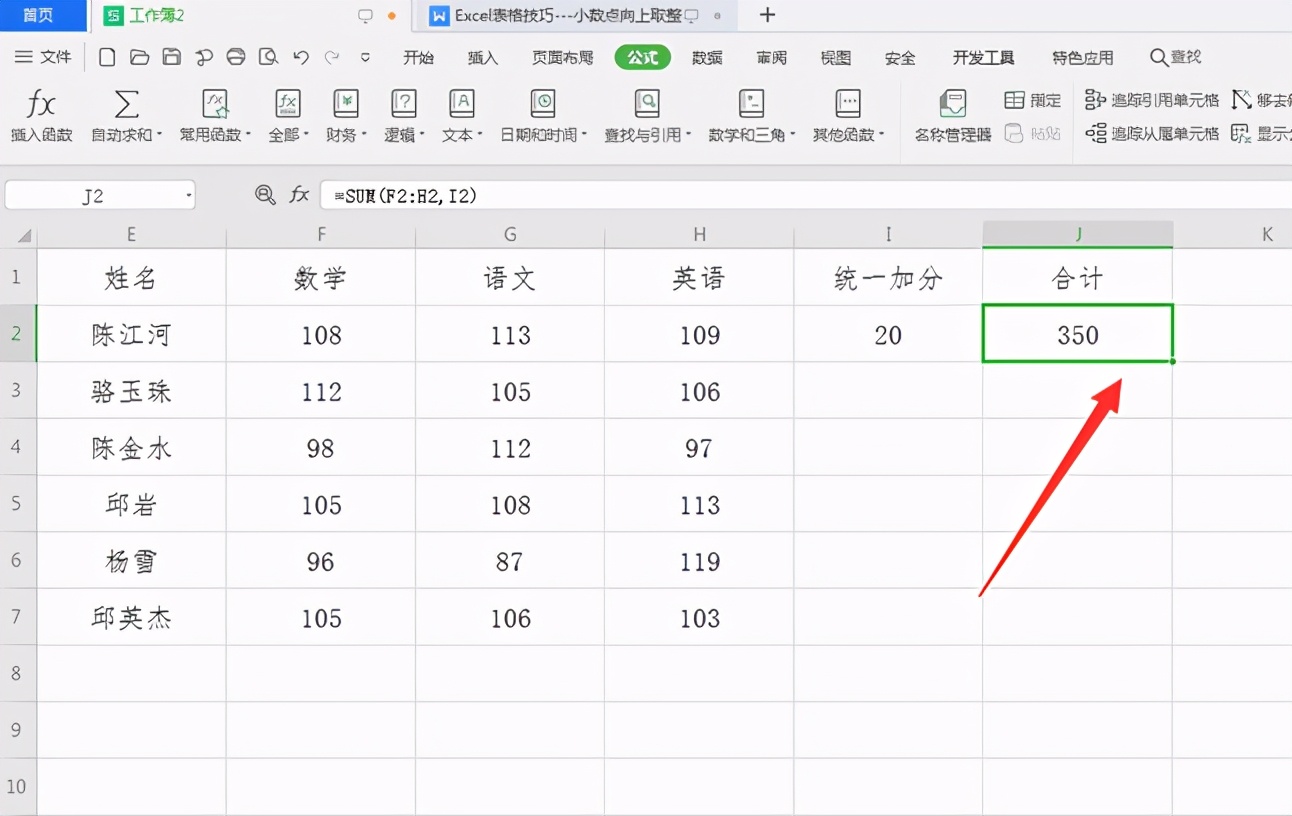Image resolution: width=1292 pixels, height=816 pixels.
Task: Open the 审阅 ribbon tab
Action: click(771, 57)
